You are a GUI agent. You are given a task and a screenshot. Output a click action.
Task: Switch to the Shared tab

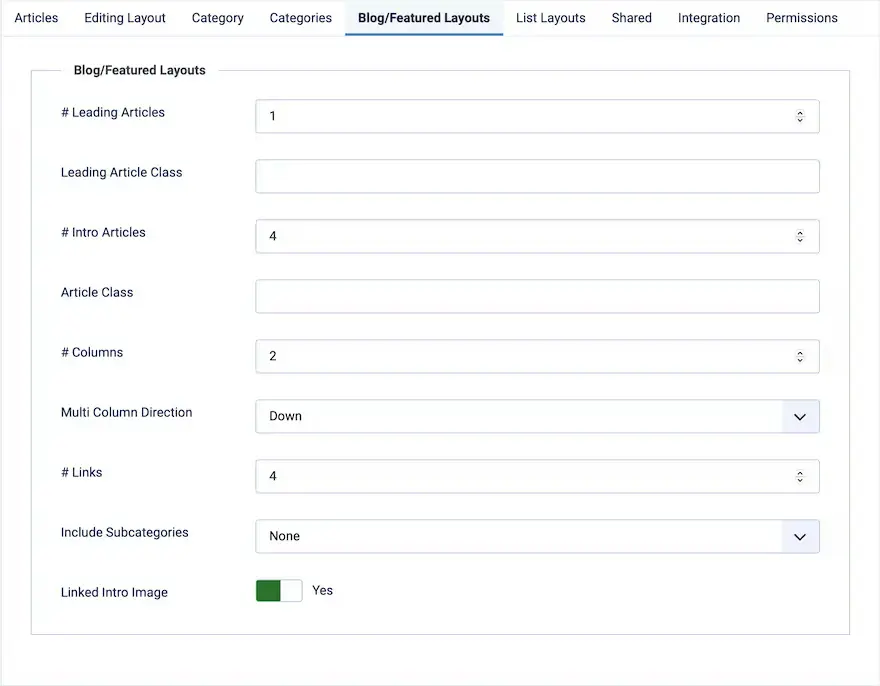pyautogui.click(x=632, y=18)
